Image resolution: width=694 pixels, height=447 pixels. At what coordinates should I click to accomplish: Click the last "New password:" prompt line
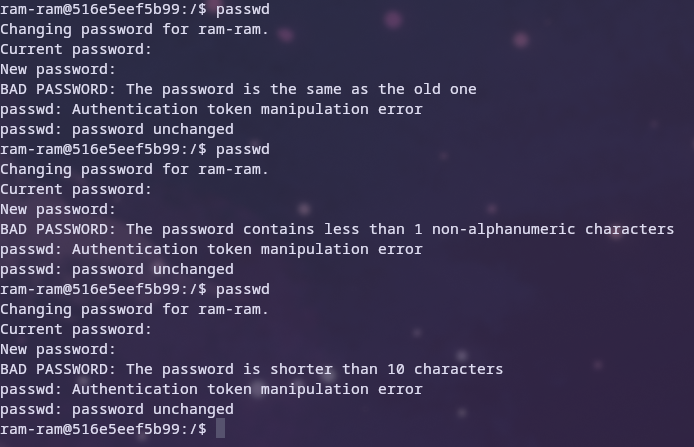tap(58, 349)
